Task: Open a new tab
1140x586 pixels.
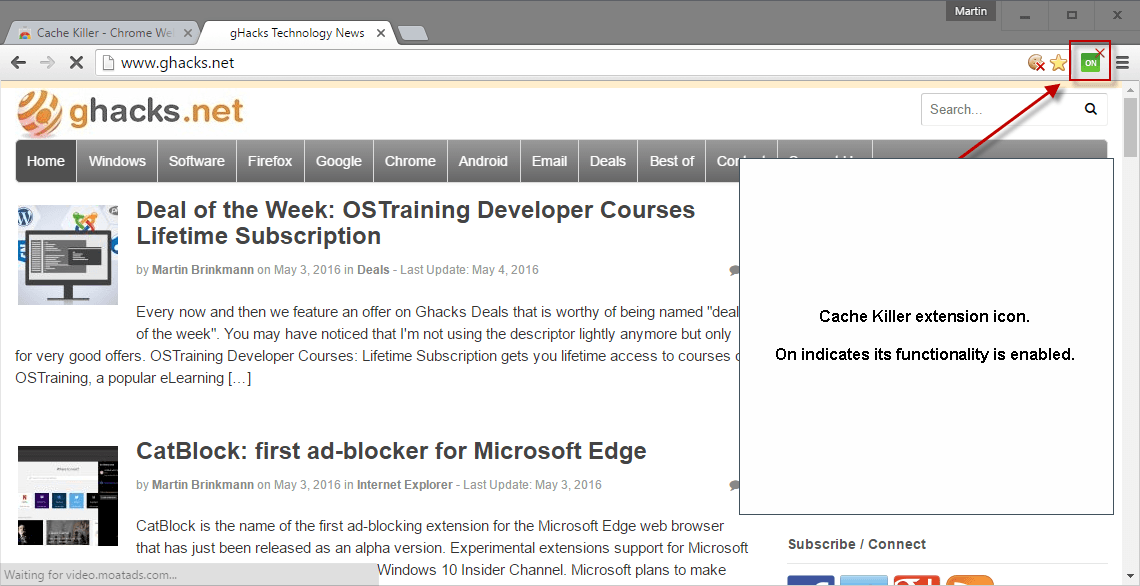Action: (413, 33)
